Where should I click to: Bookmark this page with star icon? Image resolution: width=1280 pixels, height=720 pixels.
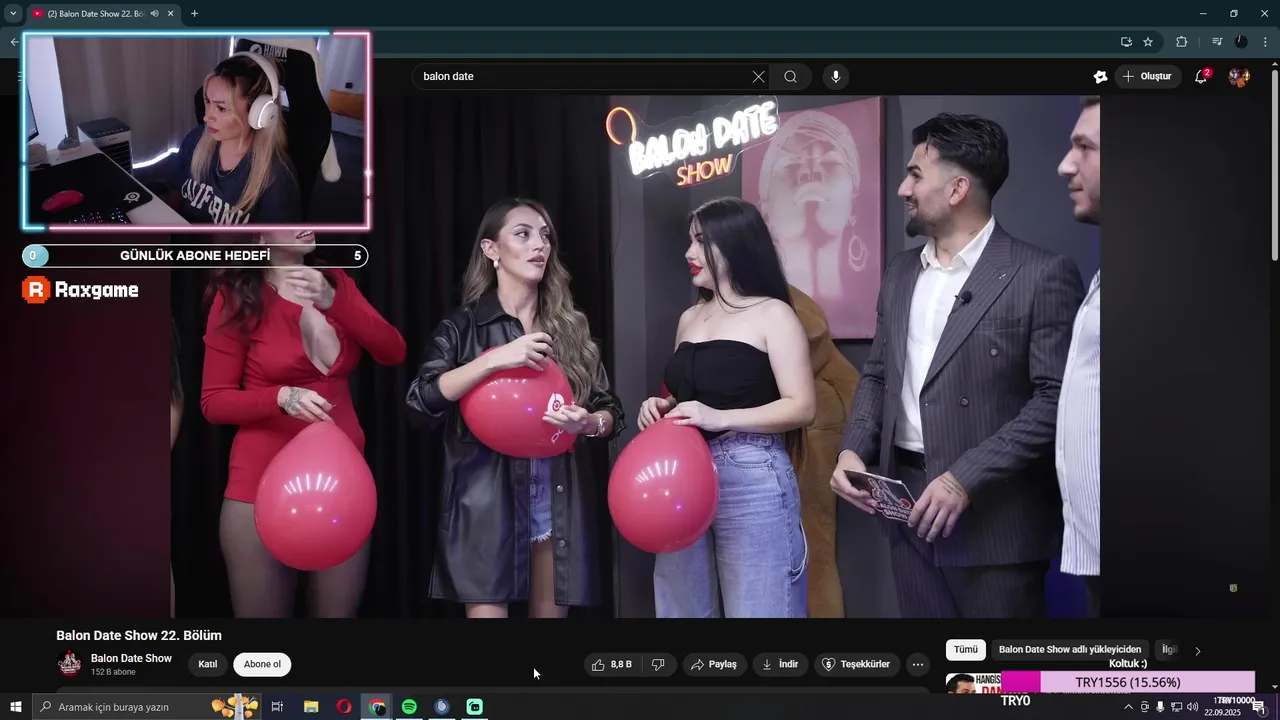click(x=1148, y=41)
